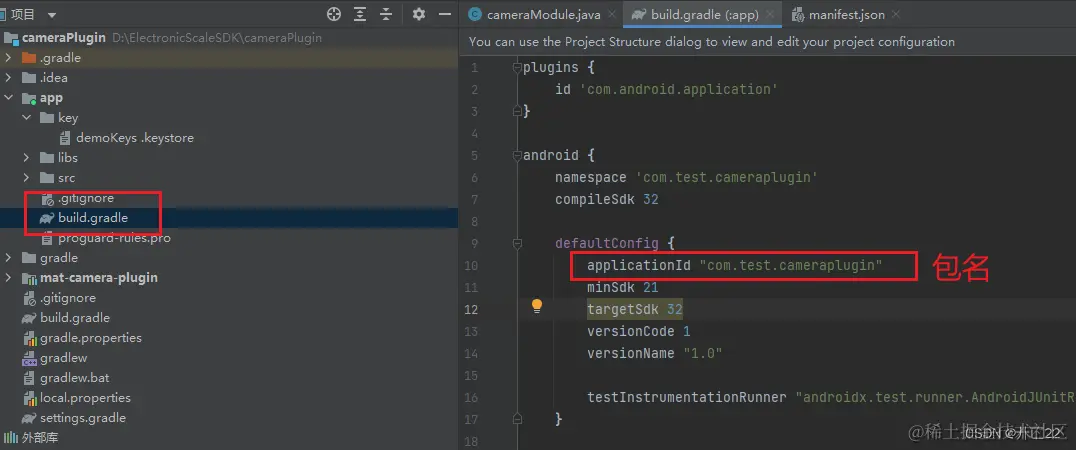Click the gradle elephant icon beside settings.gradle
The height and width of the screenshot is (450, 1076).
tap(29, 418)
